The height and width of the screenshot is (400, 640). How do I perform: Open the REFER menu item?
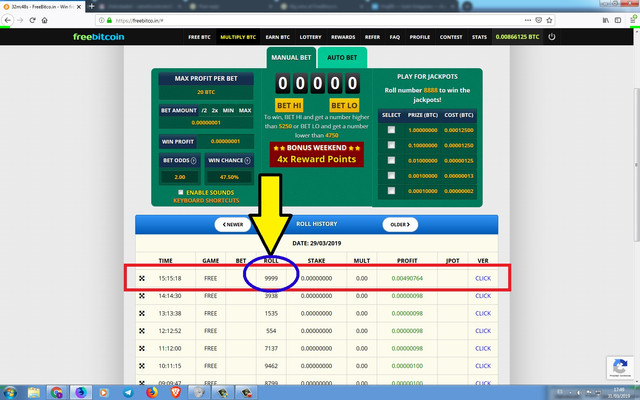click(372, 37)
